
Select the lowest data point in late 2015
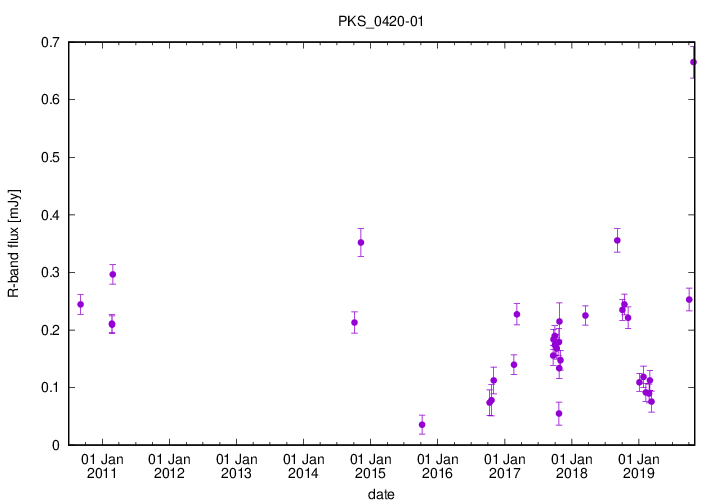point(422,425)
